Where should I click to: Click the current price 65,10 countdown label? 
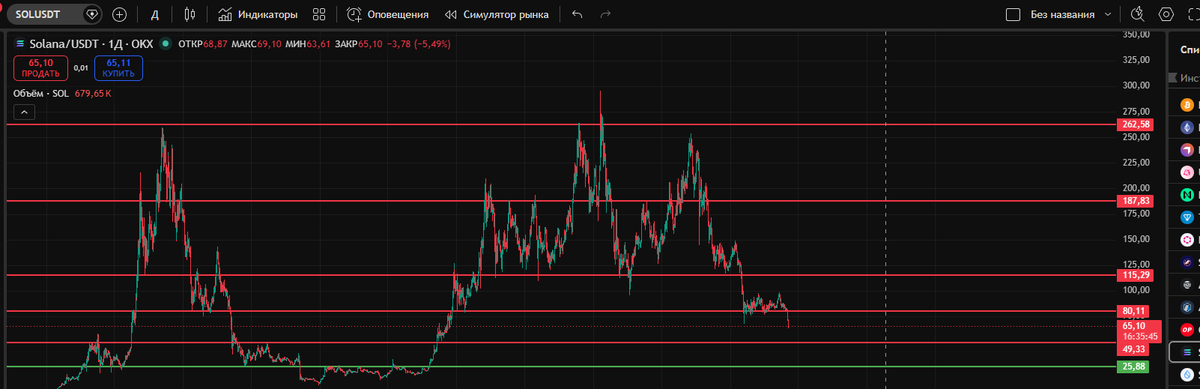pyautogui.click(x=1138, y=332)
